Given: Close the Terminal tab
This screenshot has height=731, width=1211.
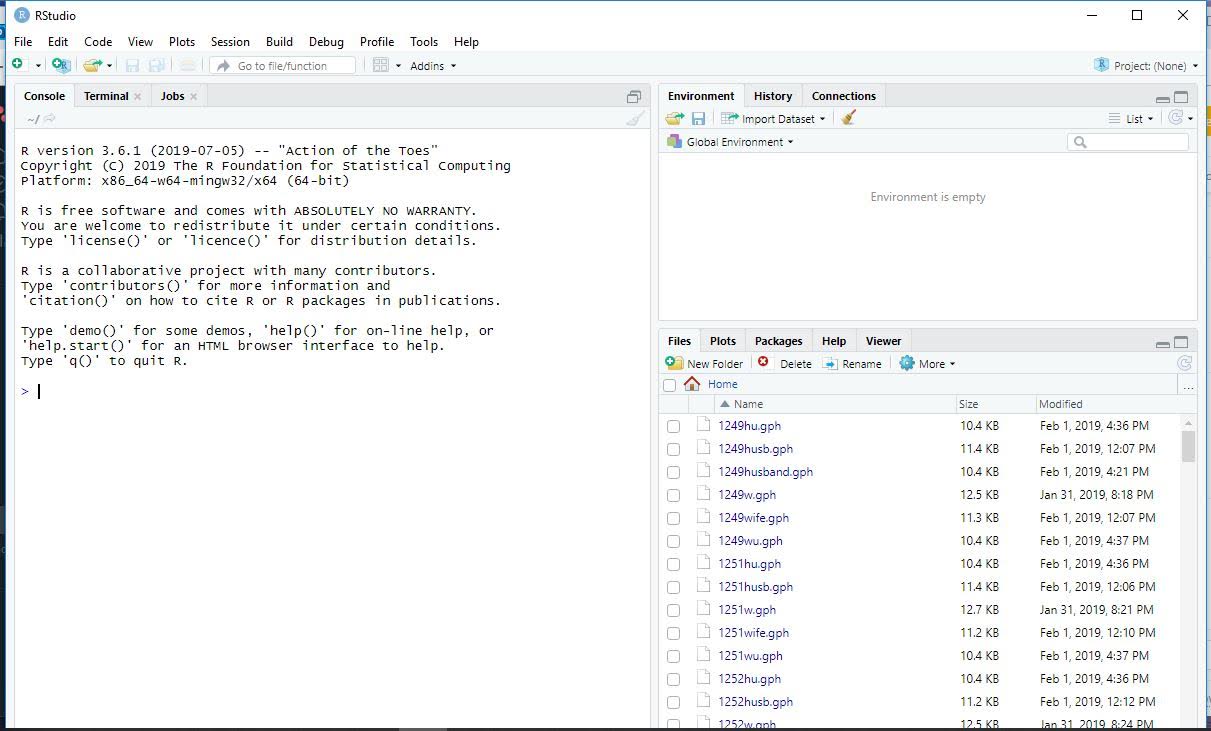Looking at the screenshot, I should 137,96.
